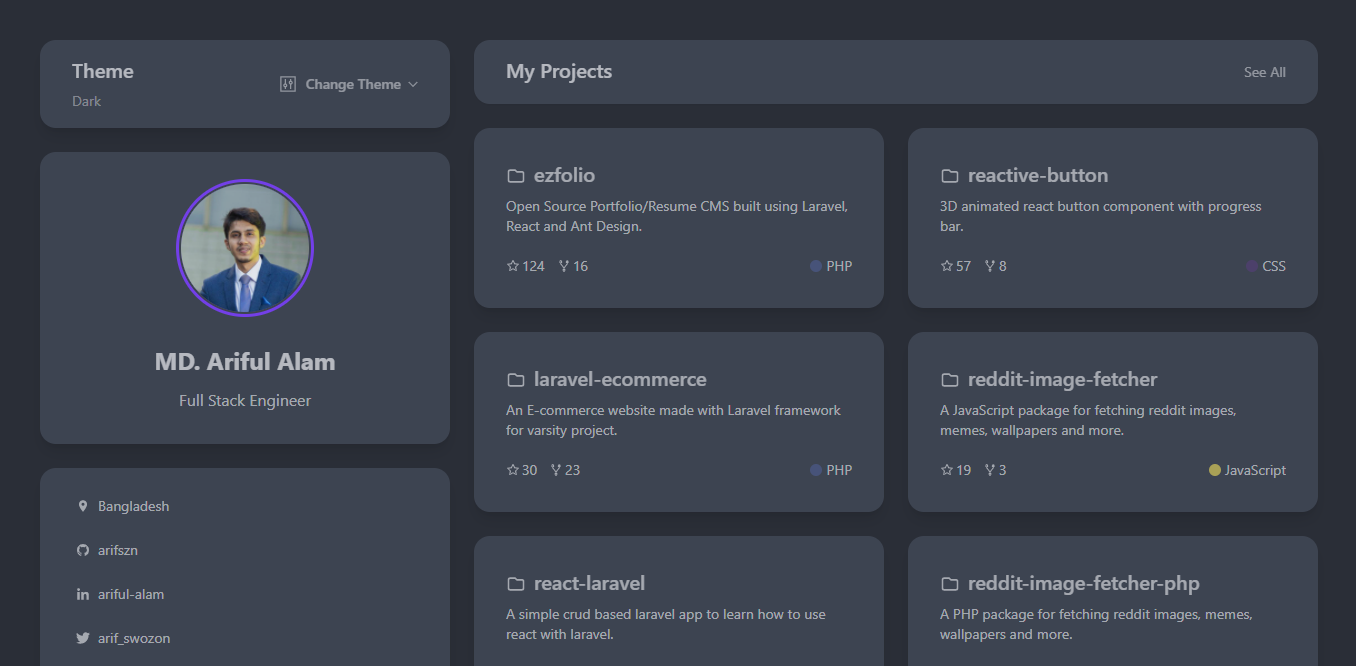
Task: Select the laravel-ecommerce project title
Action: [621, 380]
